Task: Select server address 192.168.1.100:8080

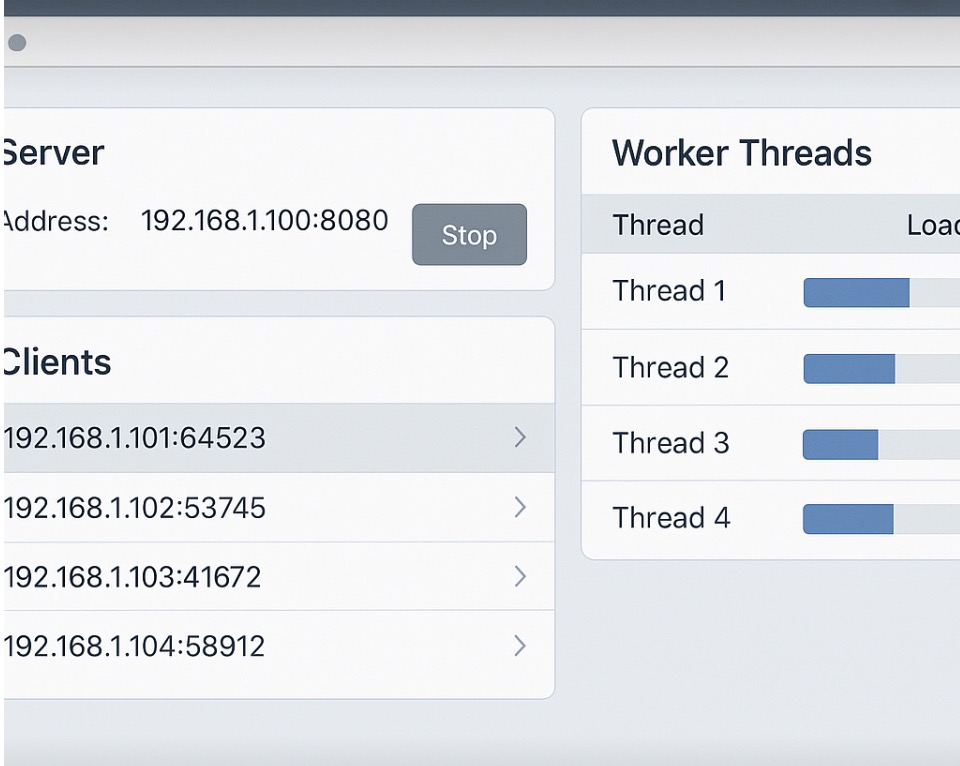Action: [264, 220]
